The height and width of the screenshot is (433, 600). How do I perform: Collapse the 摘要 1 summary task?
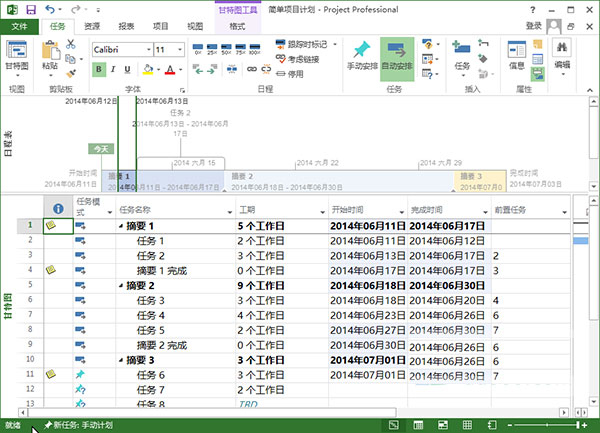coord(121,226)
